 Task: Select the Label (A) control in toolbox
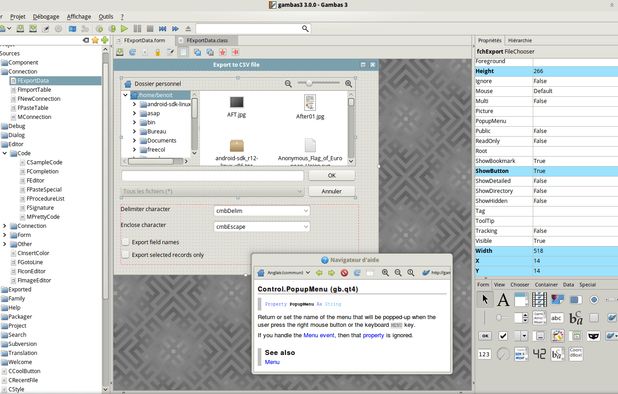(x=503, y=300)
